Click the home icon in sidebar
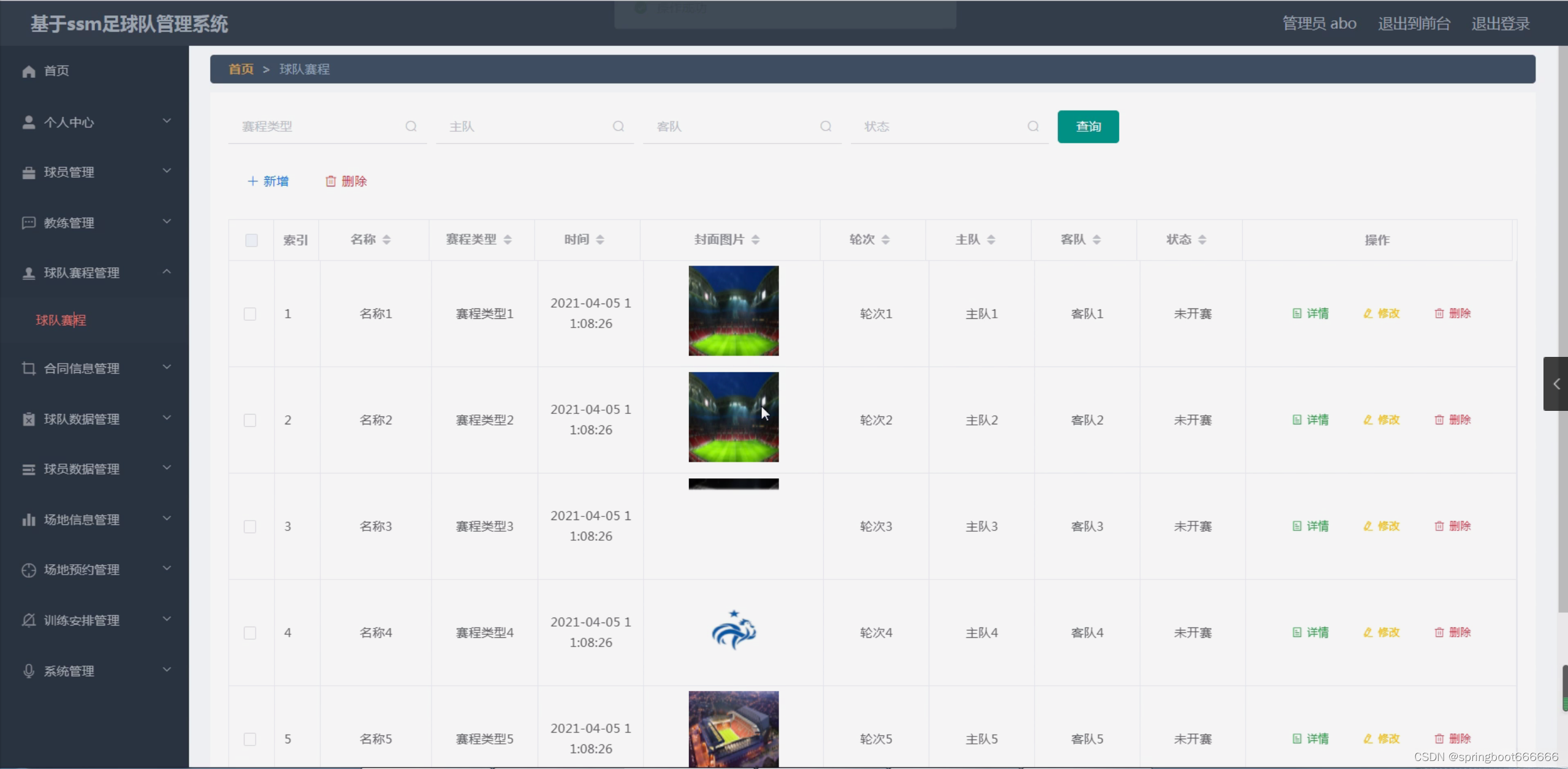The width and height of the screenshot is (1568, 769). [x=28, y=71]
